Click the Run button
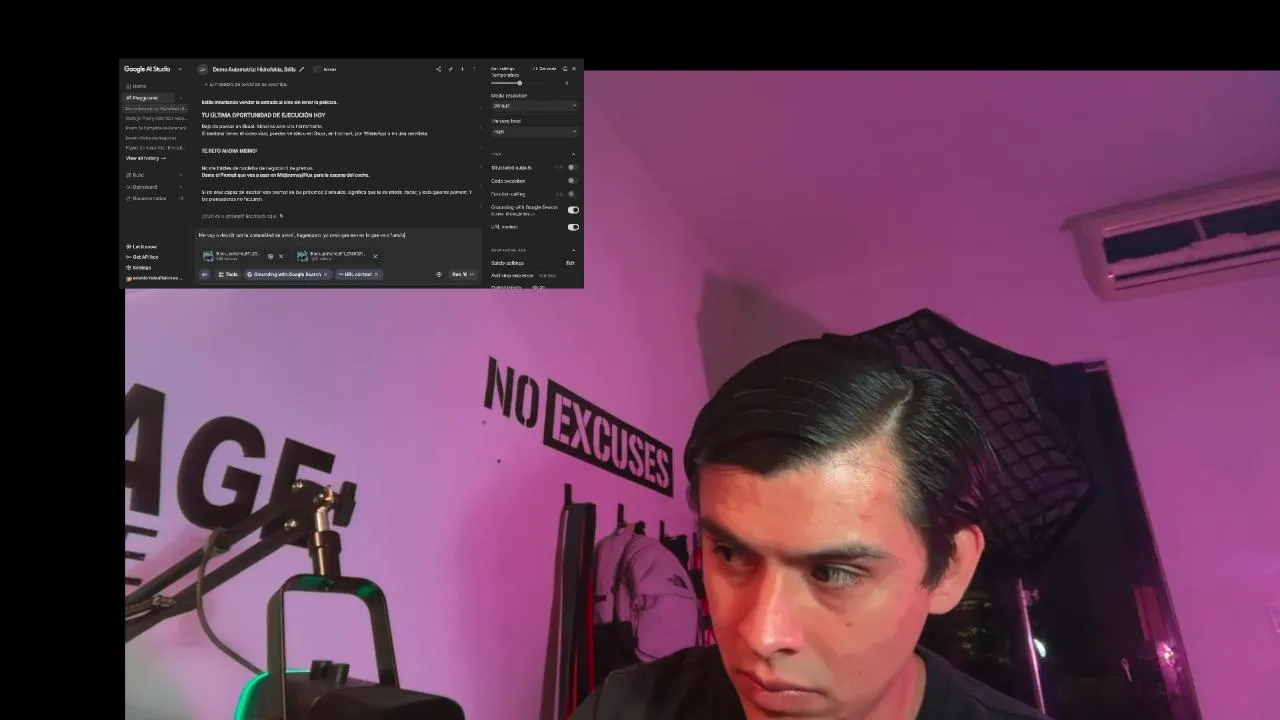The height and width of the screenshot is (720, 1280). click(x=463, y=274)
